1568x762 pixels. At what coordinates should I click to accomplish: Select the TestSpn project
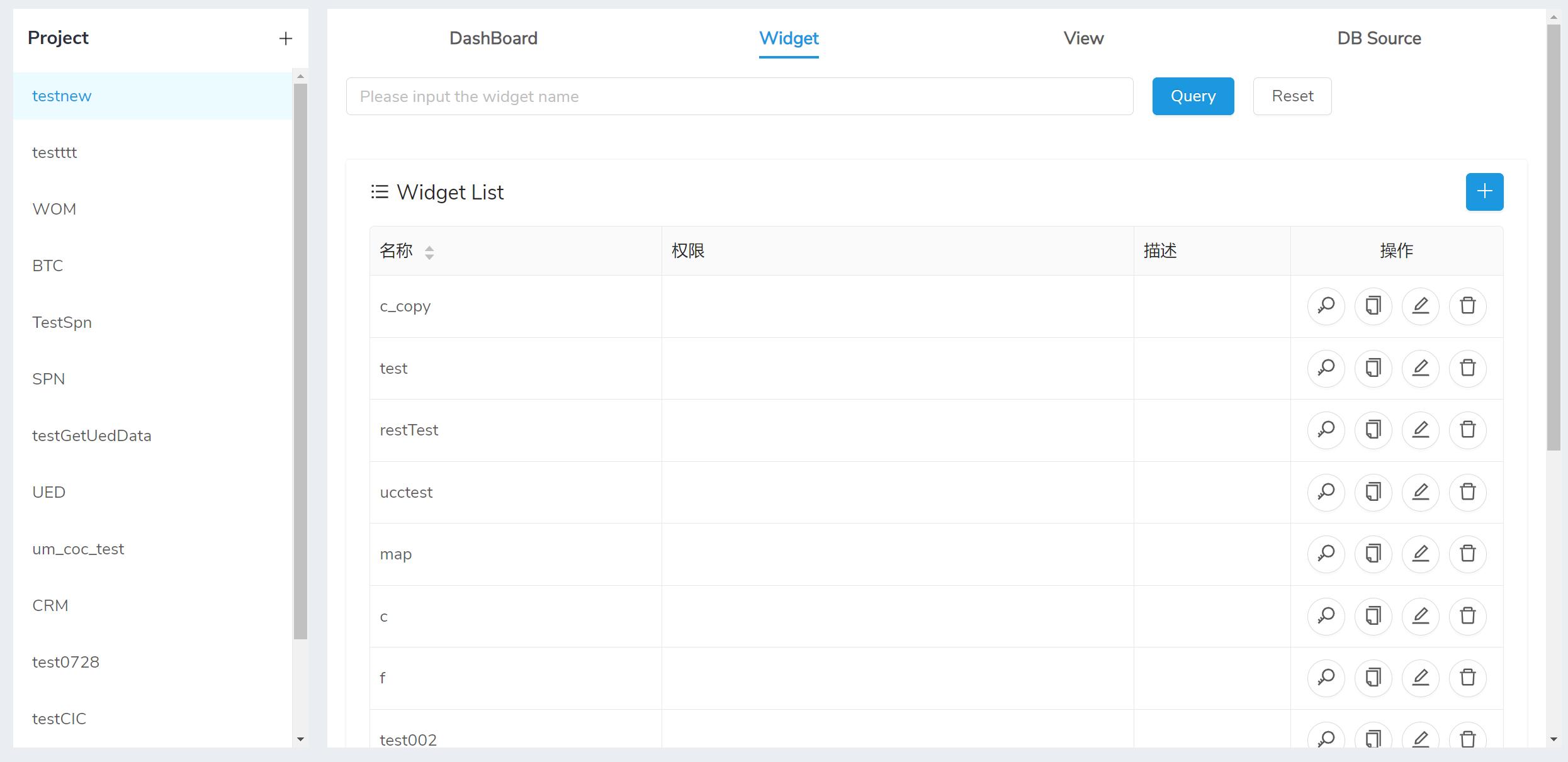pos(152,322)
